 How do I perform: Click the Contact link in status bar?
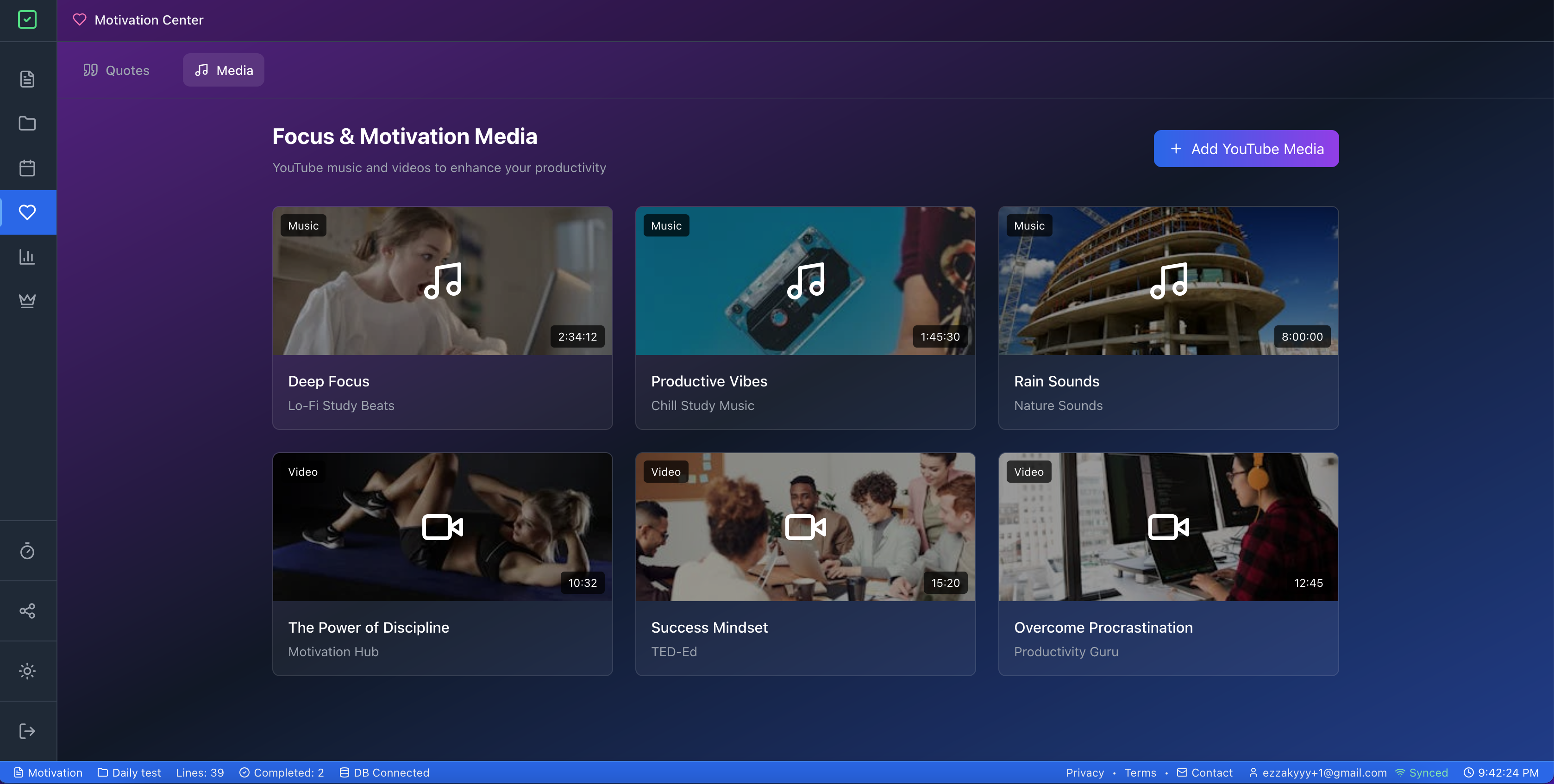tap(1205, 772)
